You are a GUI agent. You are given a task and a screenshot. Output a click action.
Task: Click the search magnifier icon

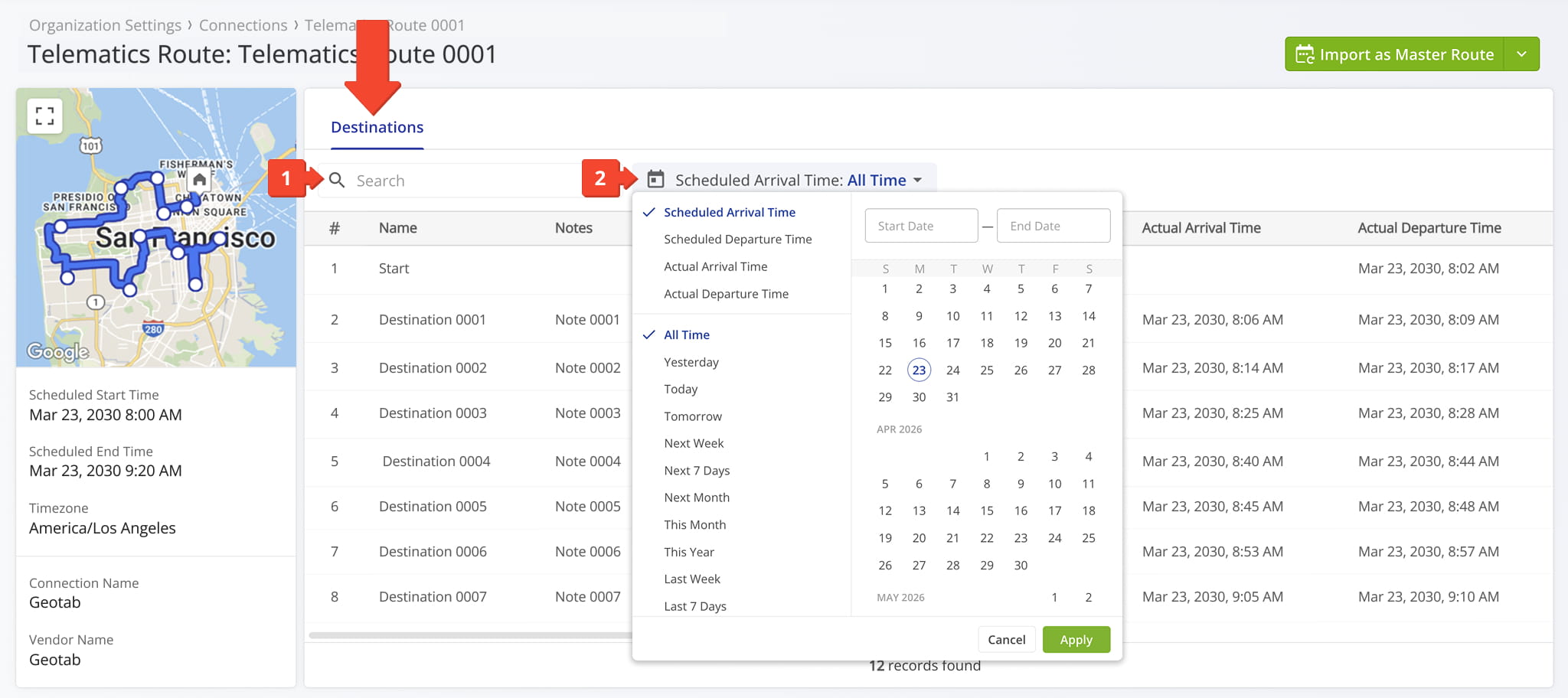[337, 181]
